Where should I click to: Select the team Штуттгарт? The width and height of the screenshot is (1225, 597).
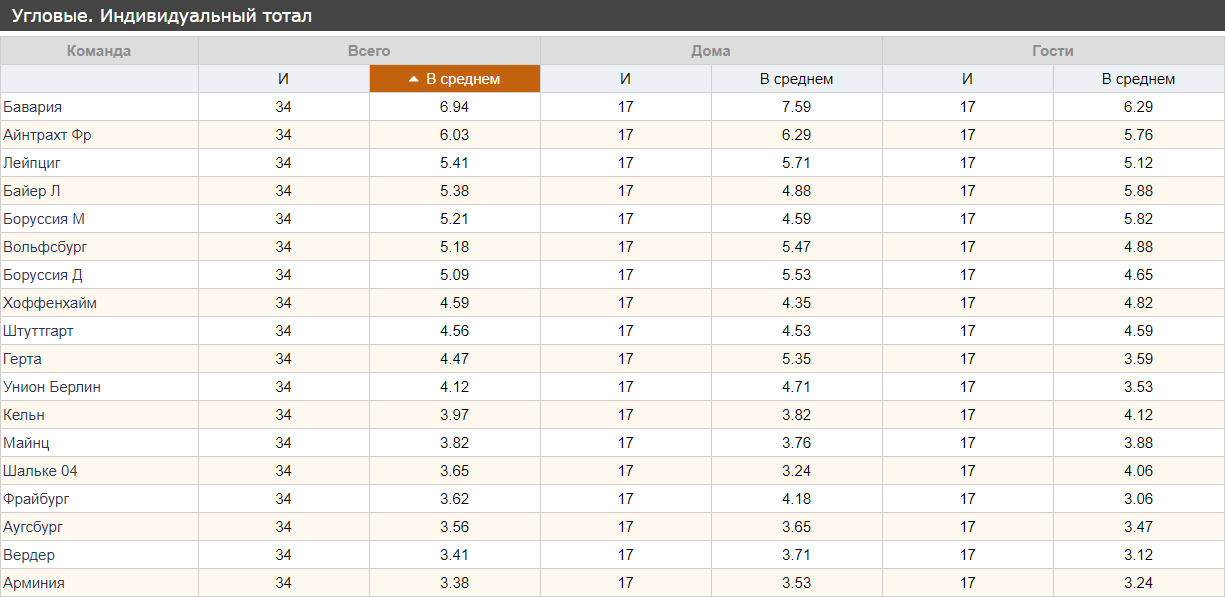click(38, 331)
